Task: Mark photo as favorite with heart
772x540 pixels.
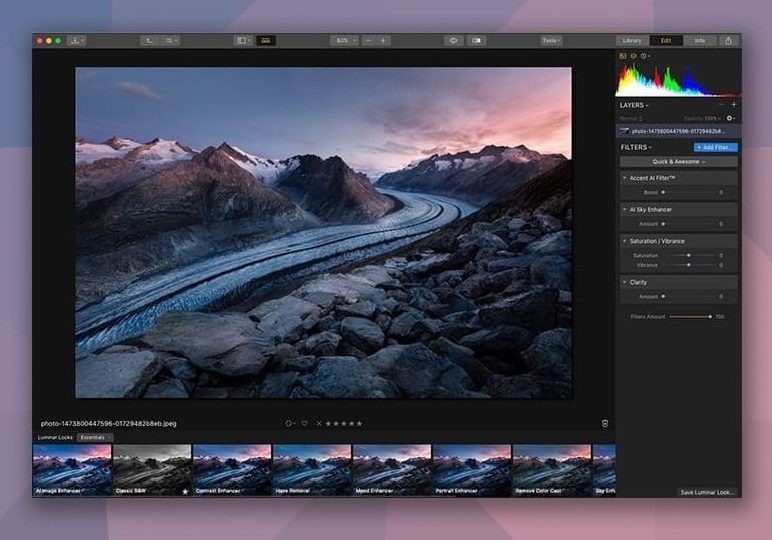Action: pyautogui.click(x=305, y=423)
